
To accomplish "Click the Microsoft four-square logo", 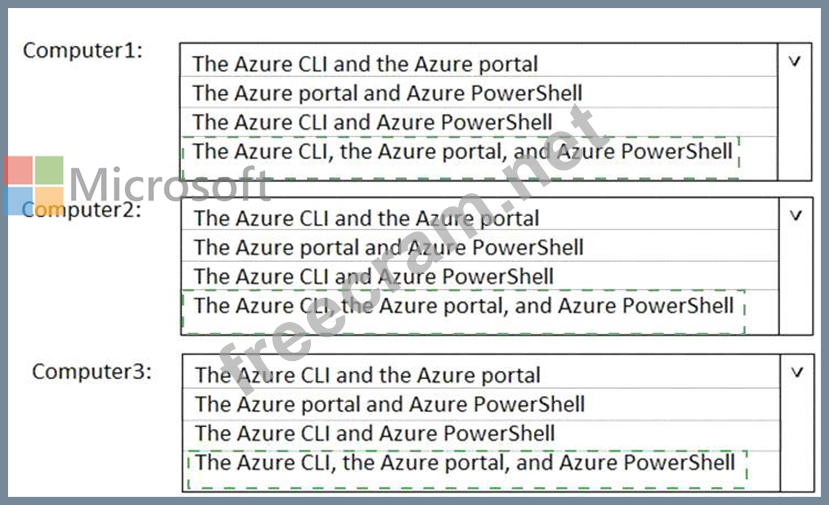I will [34, 186].
